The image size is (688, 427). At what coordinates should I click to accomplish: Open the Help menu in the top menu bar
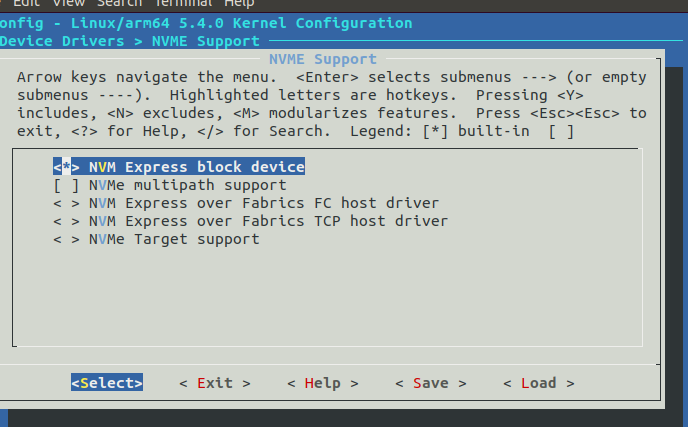click(239, 4)
